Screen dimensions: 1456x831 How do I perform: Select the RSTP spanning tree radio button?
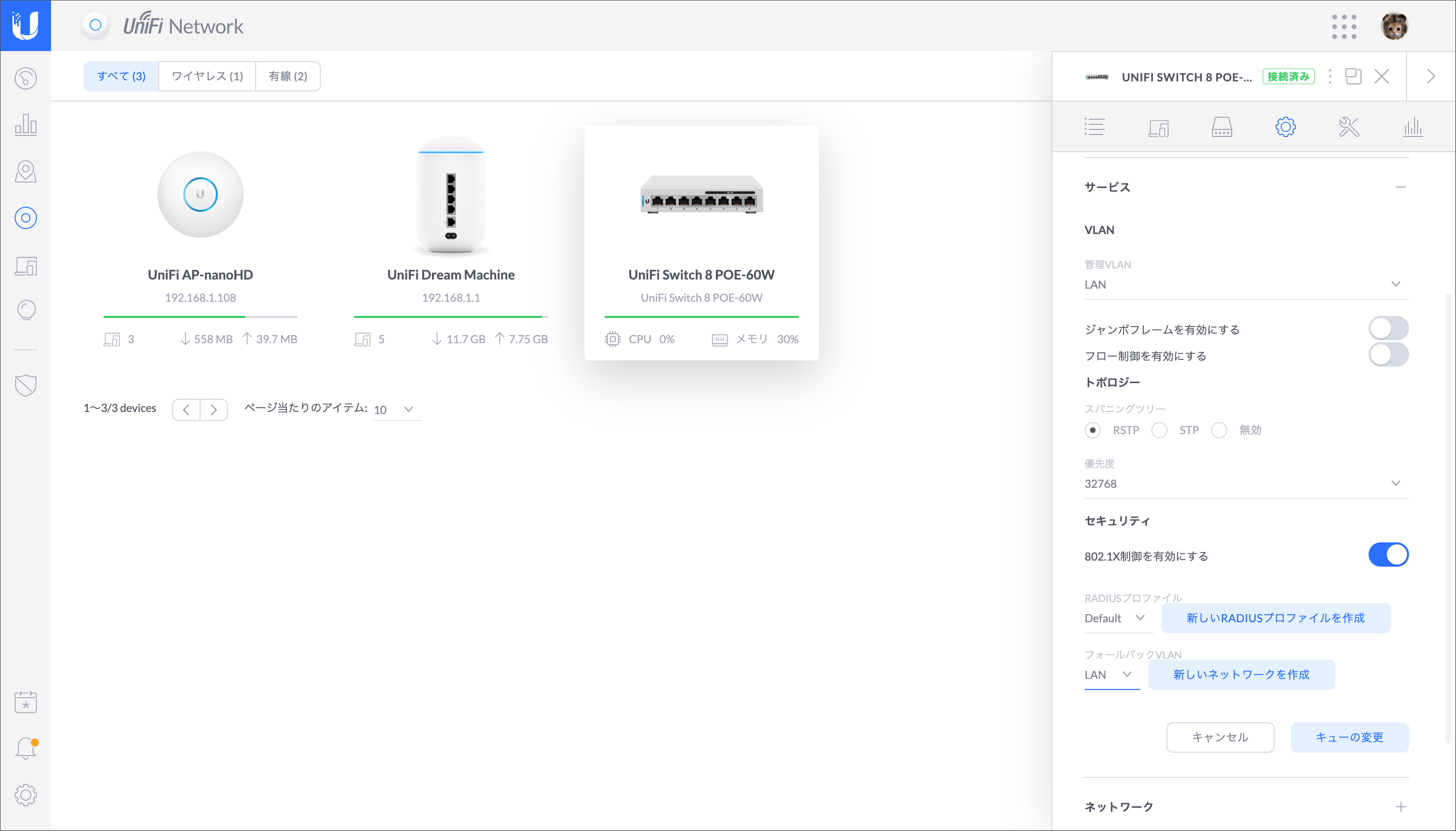(1092, 430)
